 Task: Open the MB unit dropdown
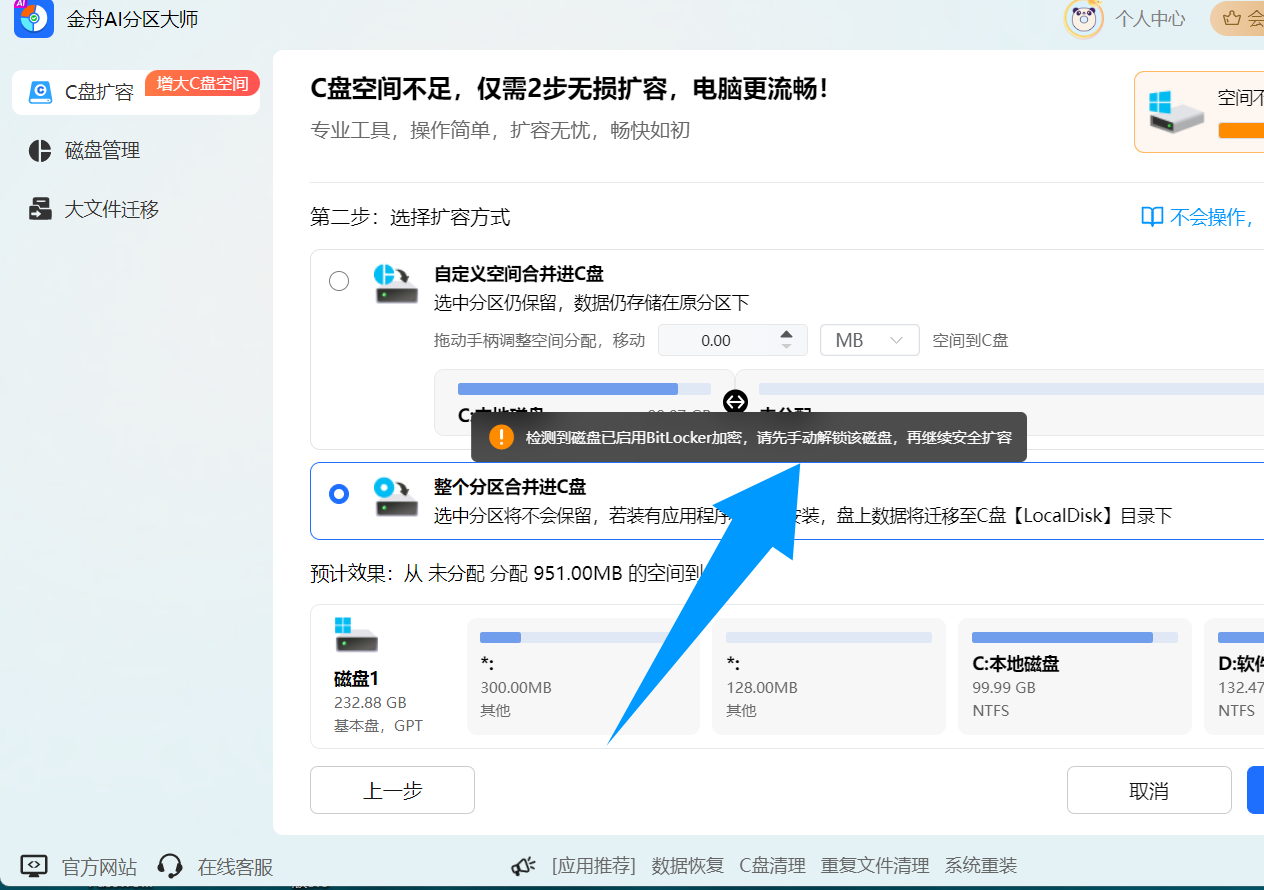point(869,340)
